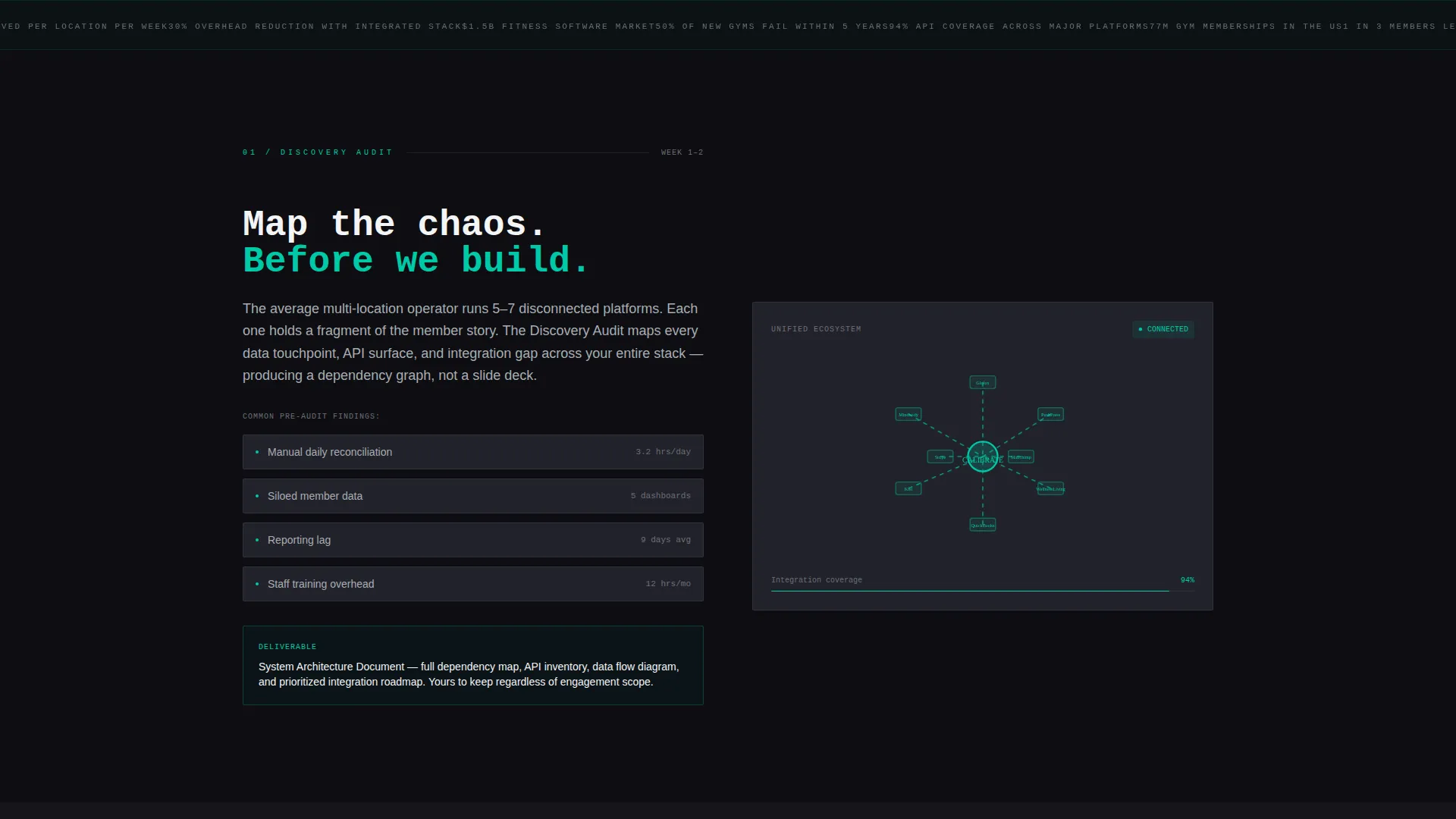This screenshot has width=1456, height=819.
Task: Click the Deliverable System Architecture Document box
Action: click(x=473, y=665)
